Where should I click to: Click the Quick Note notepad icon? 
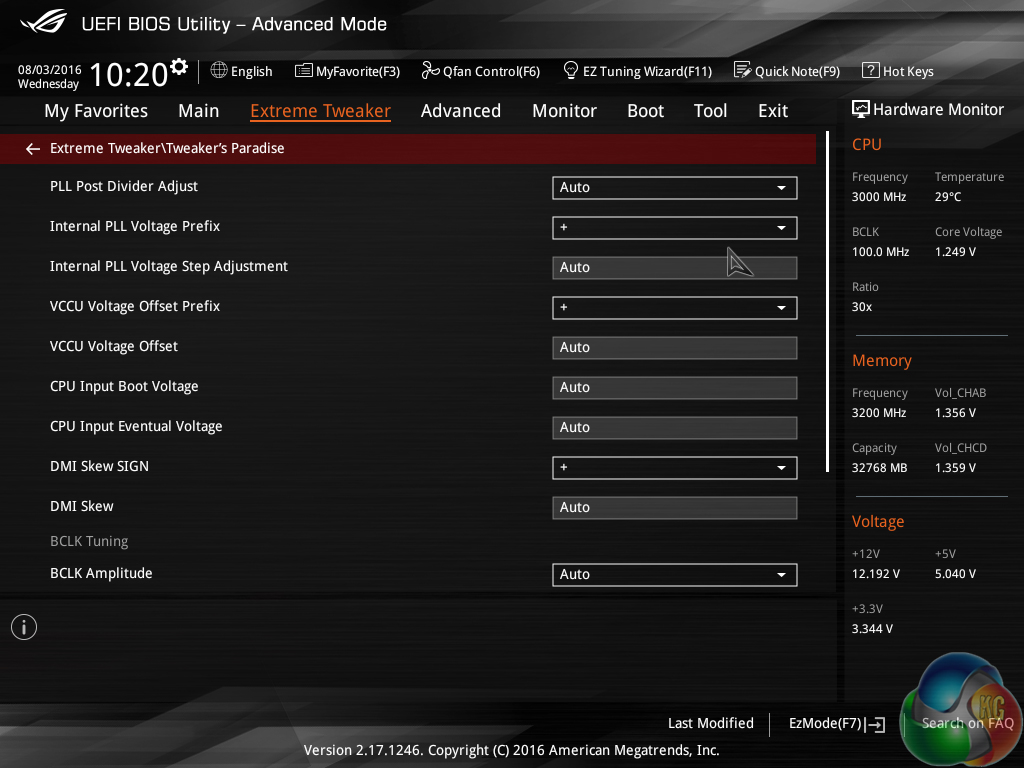click(x=743, y=70)
